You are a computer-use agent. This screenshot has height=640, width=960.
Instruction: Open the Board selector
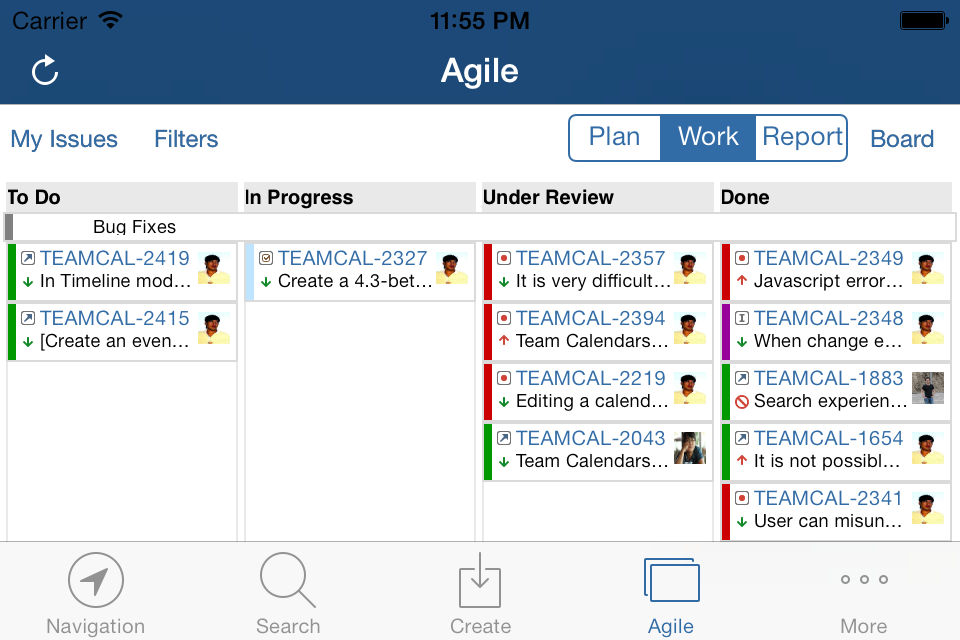(902, 139)
